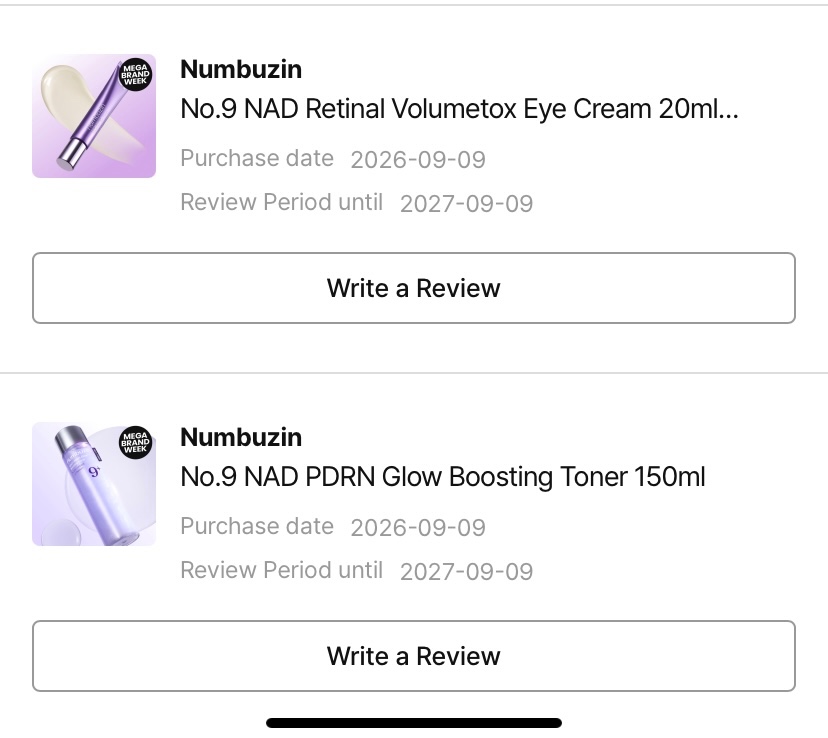Select Numbuzin brand name above eye cream
This screenshot has height=738, width=828.
tap(241, 69)
